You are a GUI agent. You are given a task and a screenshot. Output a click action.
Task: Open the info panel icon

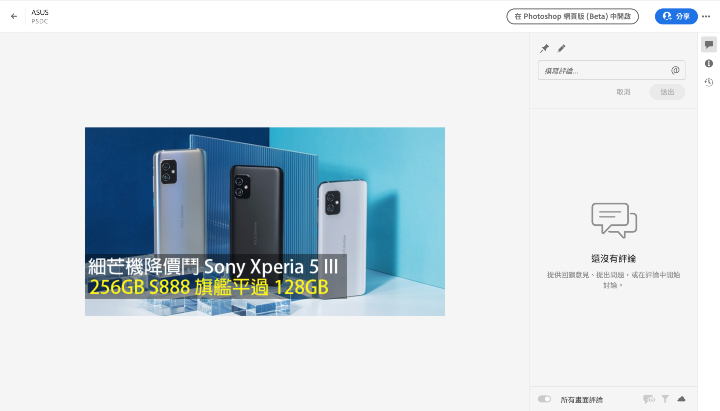click(709, 63)
